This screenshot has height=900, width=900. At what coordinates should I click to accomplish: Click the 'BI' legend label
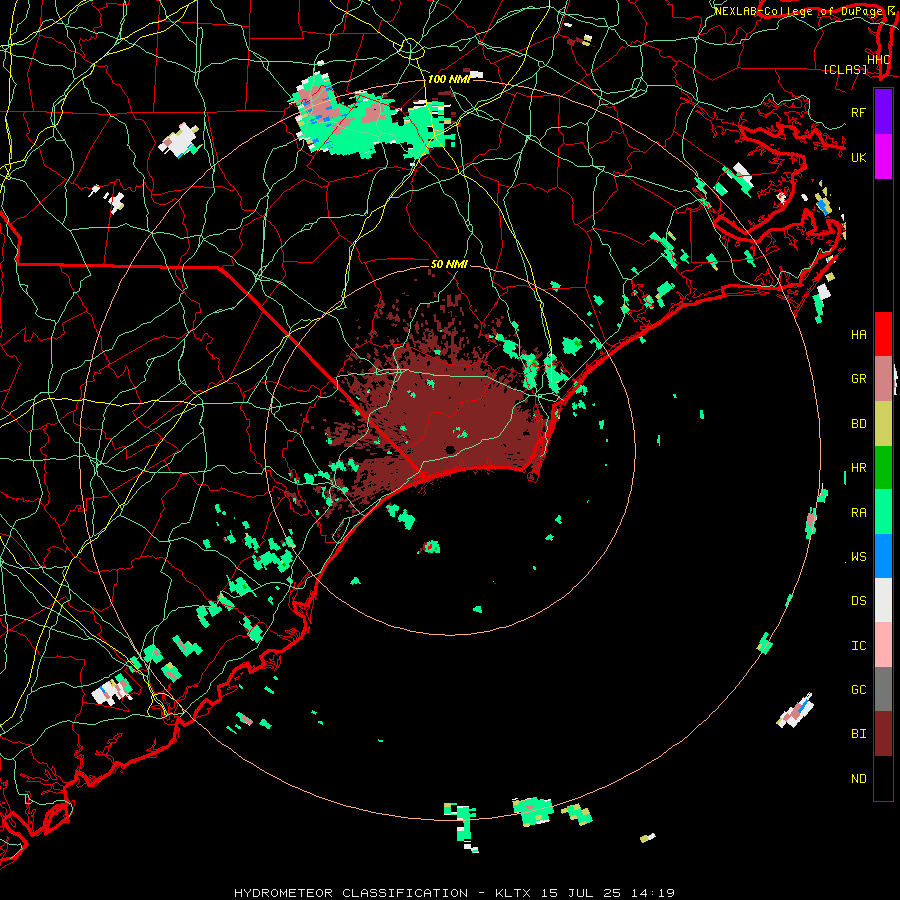click(x=858, y=734)
